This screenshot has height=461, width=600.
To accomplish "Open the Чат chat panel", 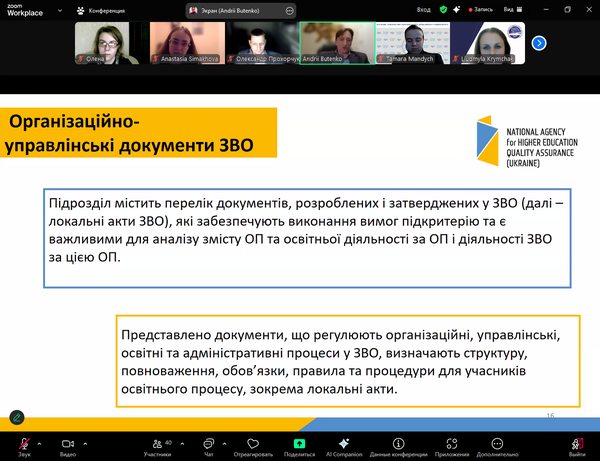I will coord(209,444).
